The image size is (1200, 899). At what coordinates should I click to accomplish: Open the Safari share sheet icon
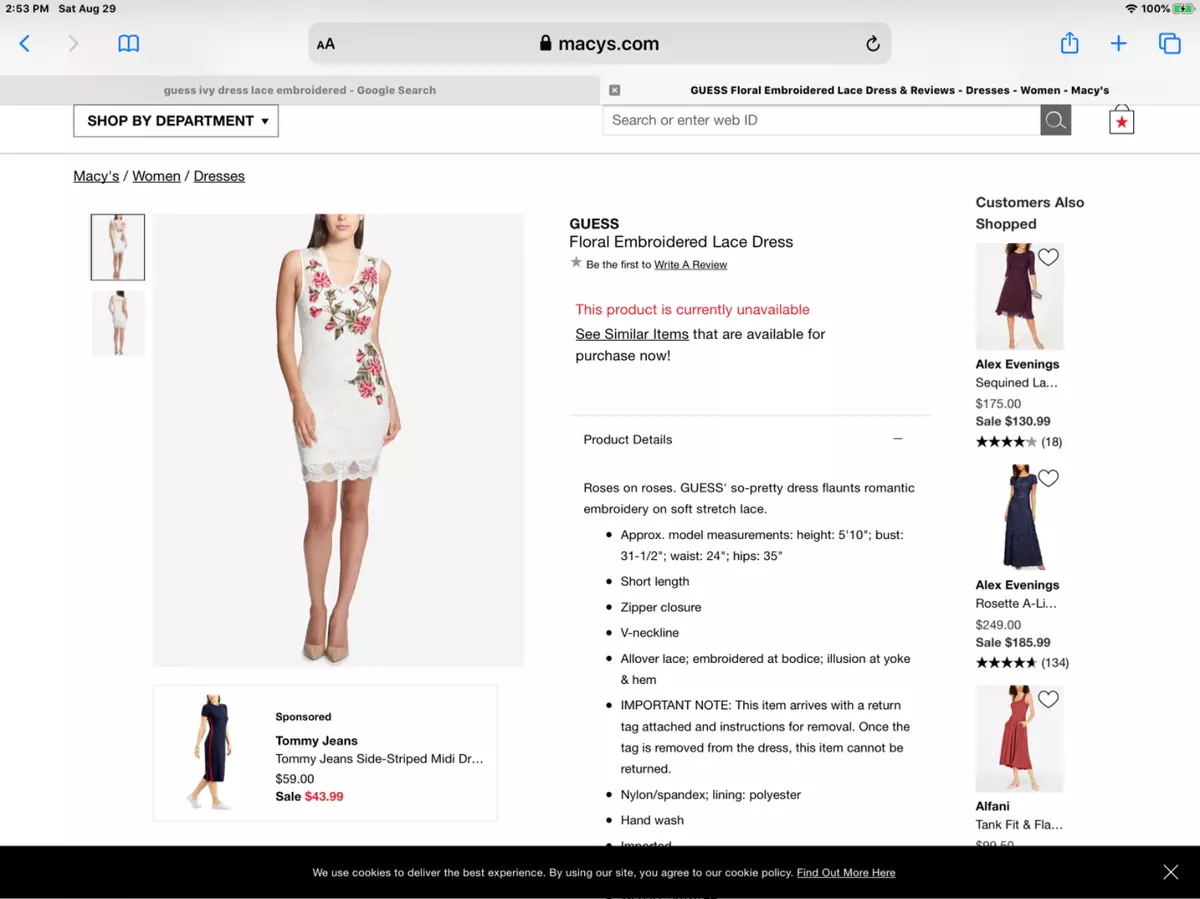point(1069,43)
